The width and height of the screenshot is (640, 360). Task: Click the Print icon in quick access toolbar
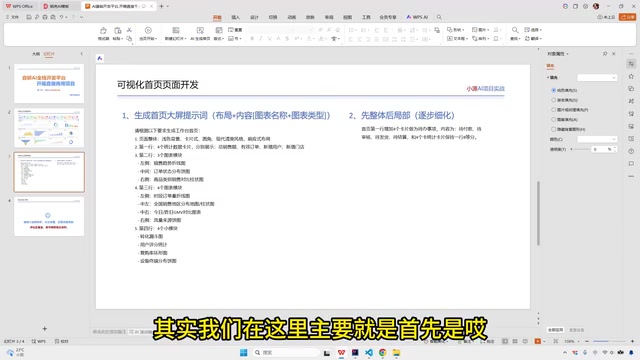coord(45,17)
